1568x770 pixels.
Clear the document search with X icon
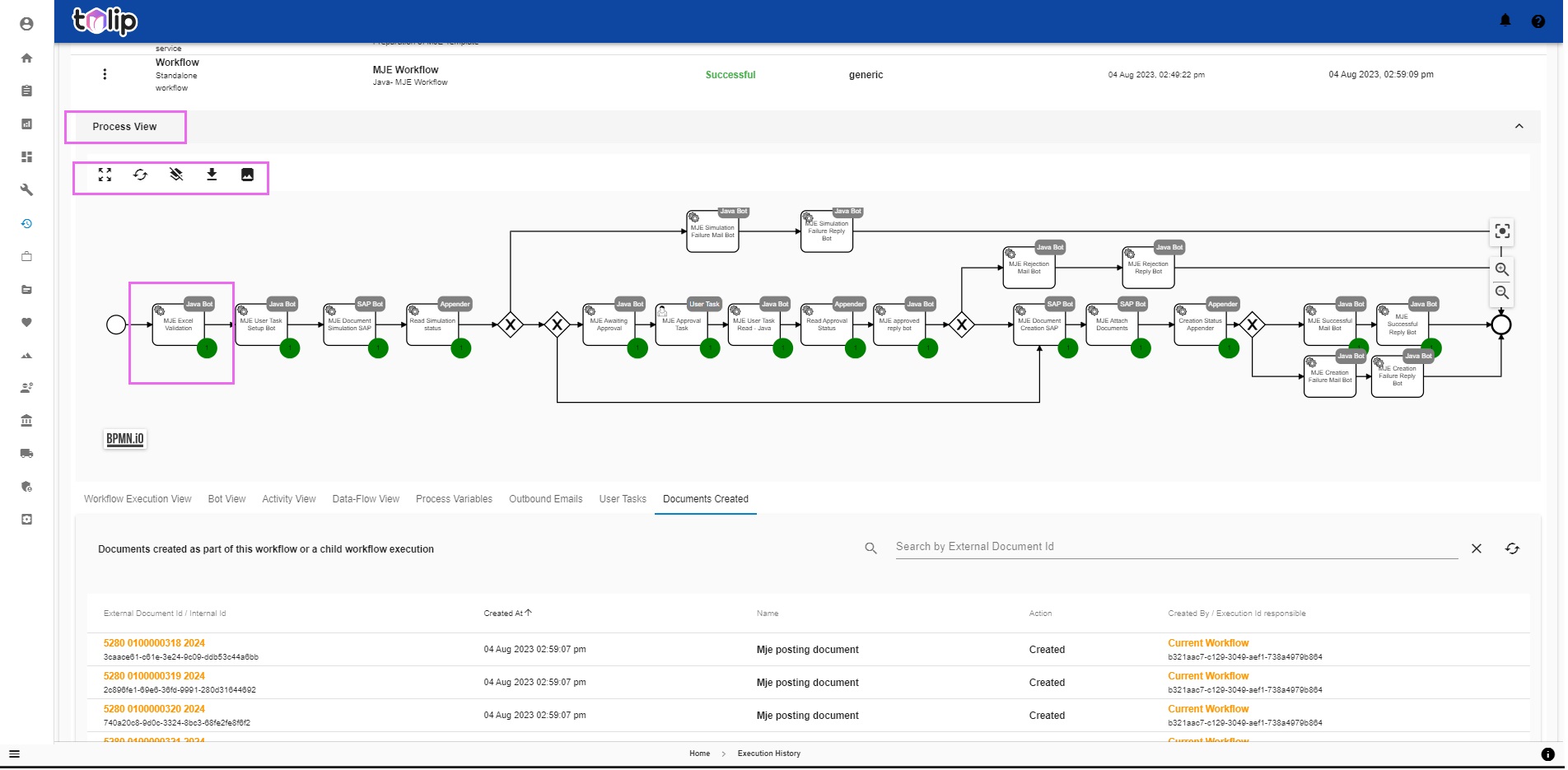pyautogui.click(x=1477, y=548)
